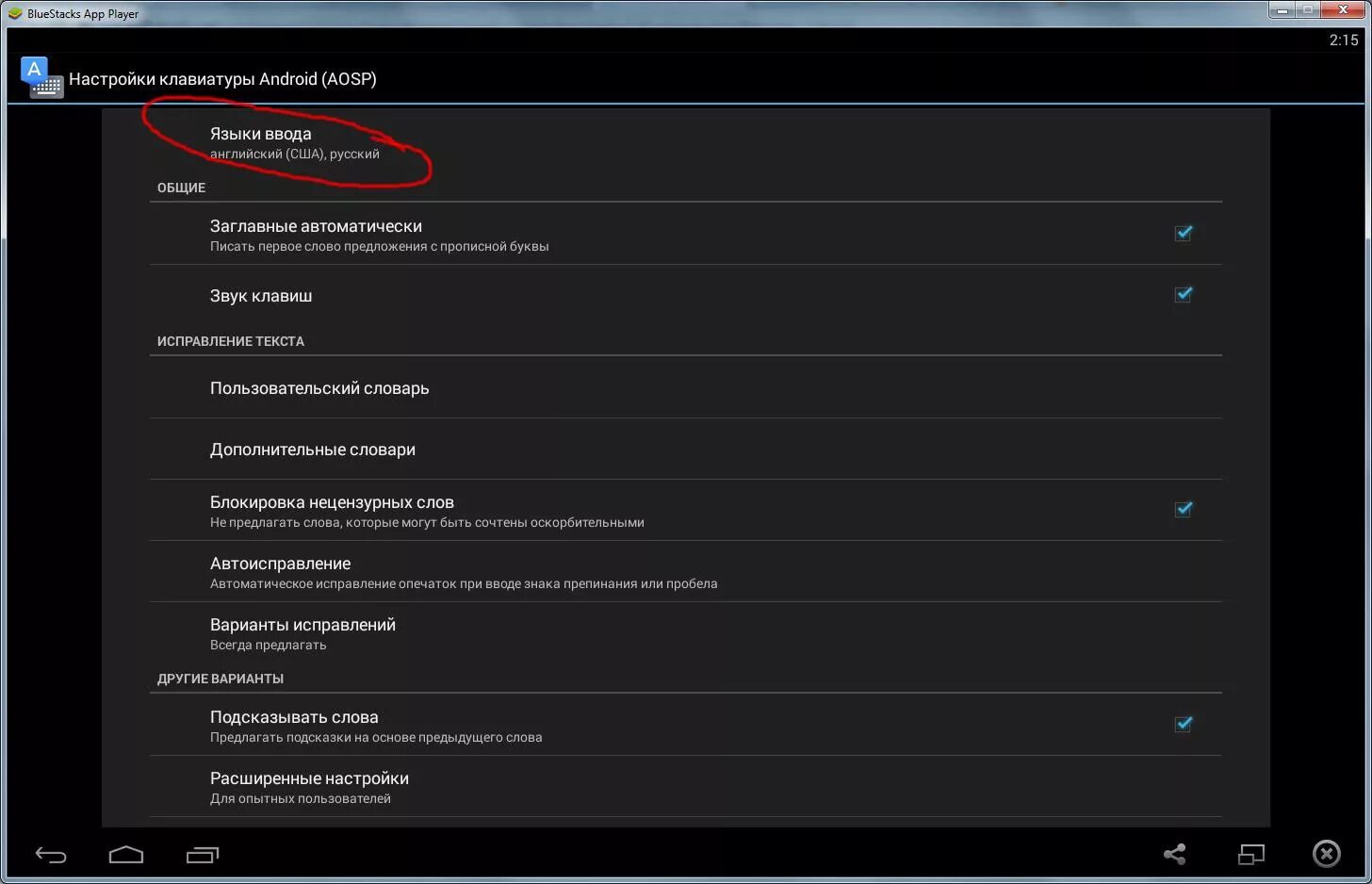Open Пользовательский словарь
This screenshot has width=1372, height=884.
point(685,388)
